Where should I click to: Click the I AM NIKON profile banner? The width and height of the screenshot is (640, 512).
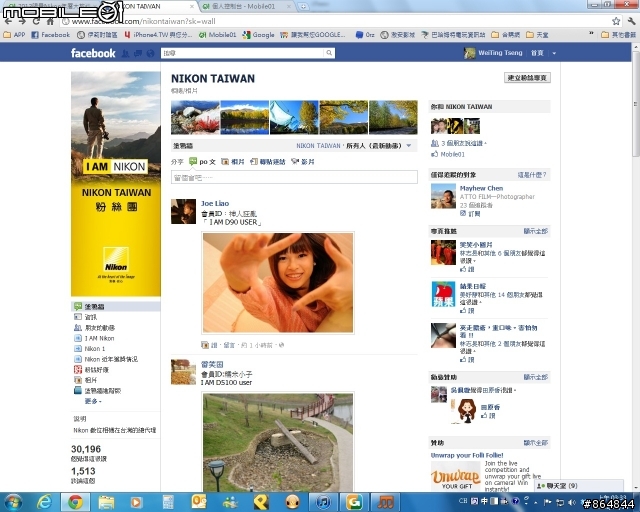point(116,184)
